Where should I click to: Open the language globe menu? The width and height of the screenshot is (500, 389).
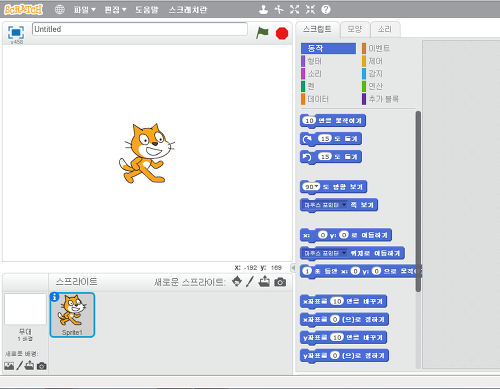click(60, 9)
